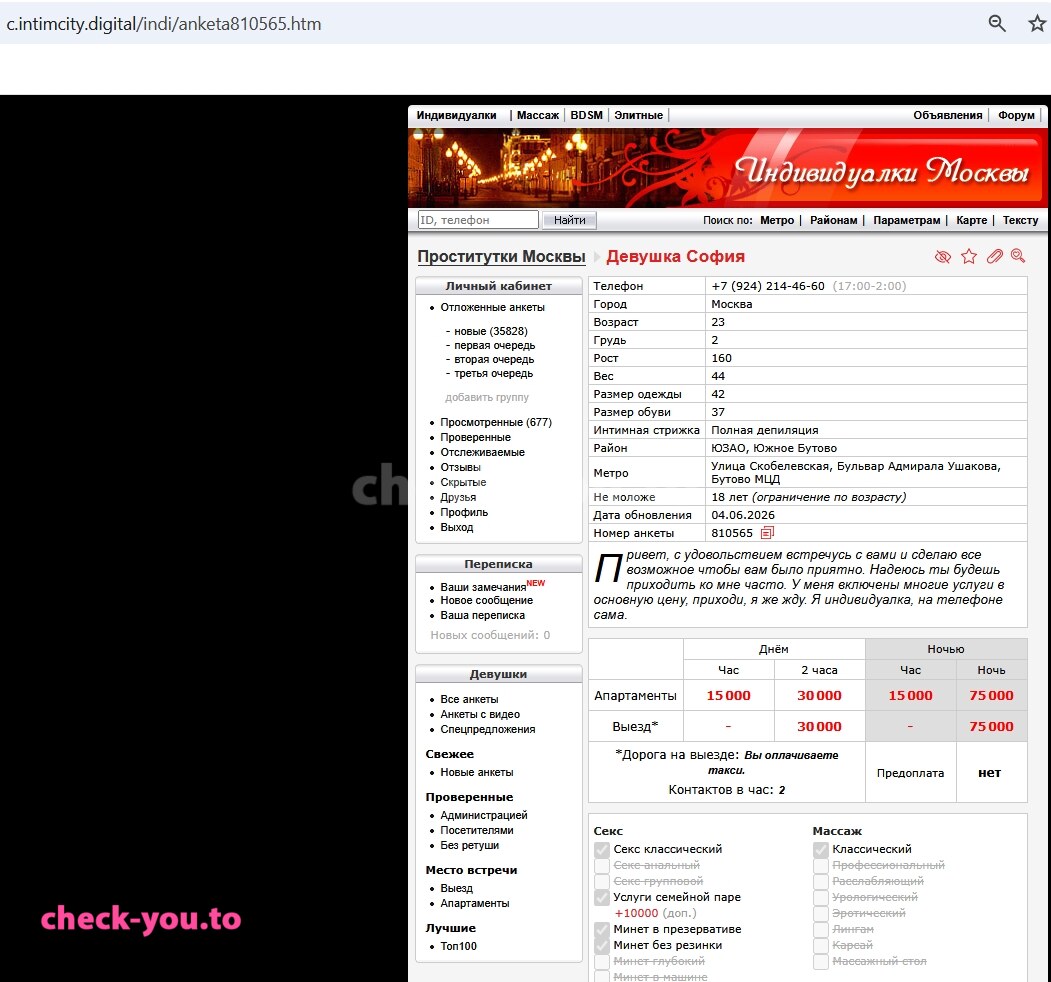1051x982 pixels.
Task: Toggle the Классический massage checkbox
Action: pyautogui.click(x=820, y=849)
